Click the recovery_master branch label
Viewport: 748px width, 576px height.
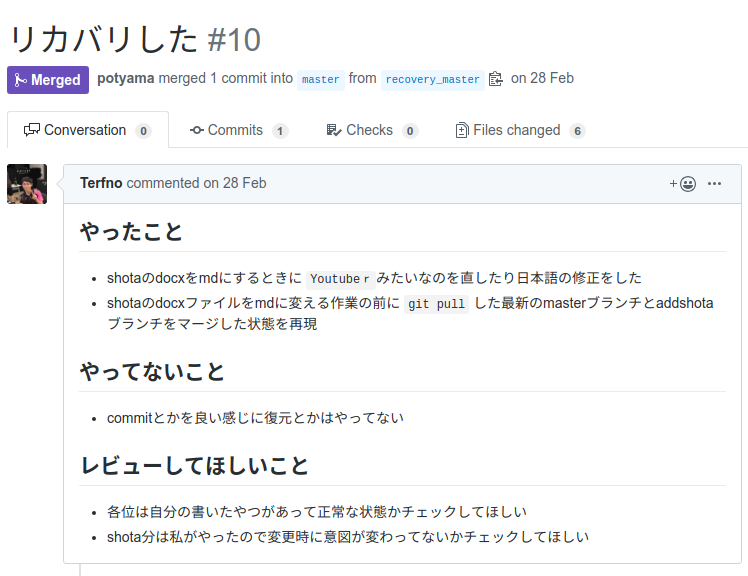click(x=432, y=79)
